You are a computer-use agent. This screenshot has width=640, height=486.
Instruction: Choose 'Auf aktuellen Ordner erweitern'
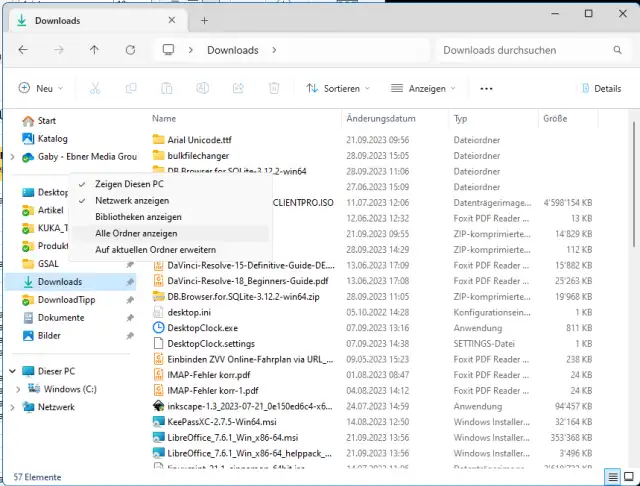pos(155,248)
